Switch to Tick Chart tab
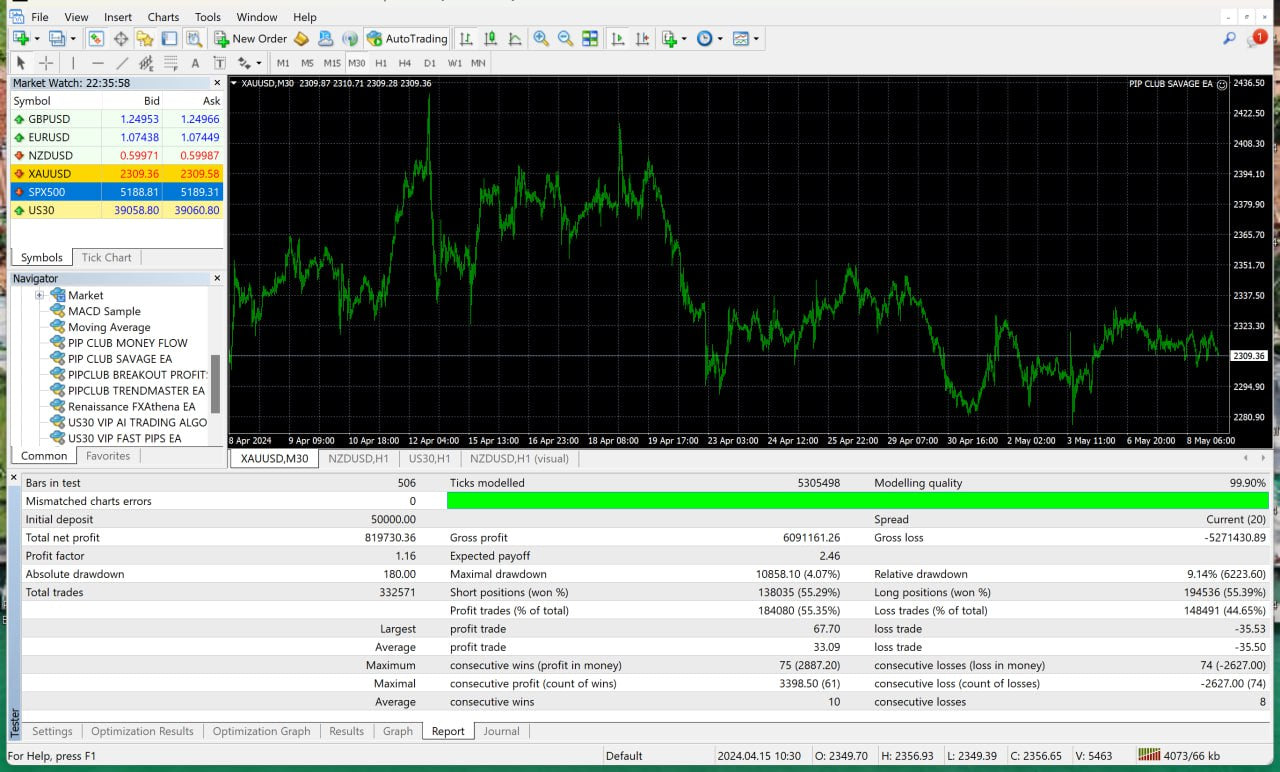Image resolution: width=1280 pixels, height=772 pixels. click(106, 257)
